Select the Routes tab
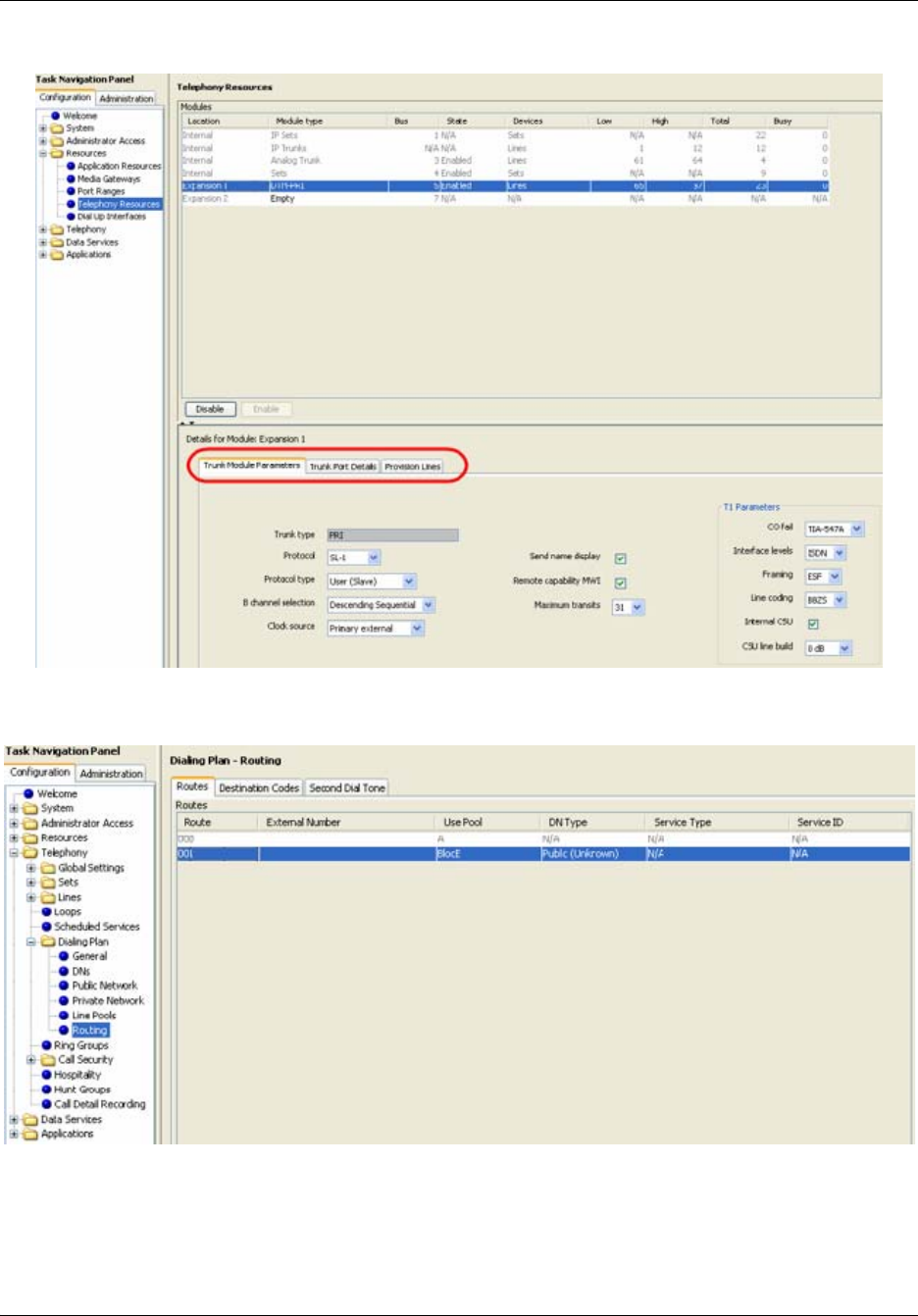Image resolution: width=918 pixels, height=1316 pixels. coord(192,786)
